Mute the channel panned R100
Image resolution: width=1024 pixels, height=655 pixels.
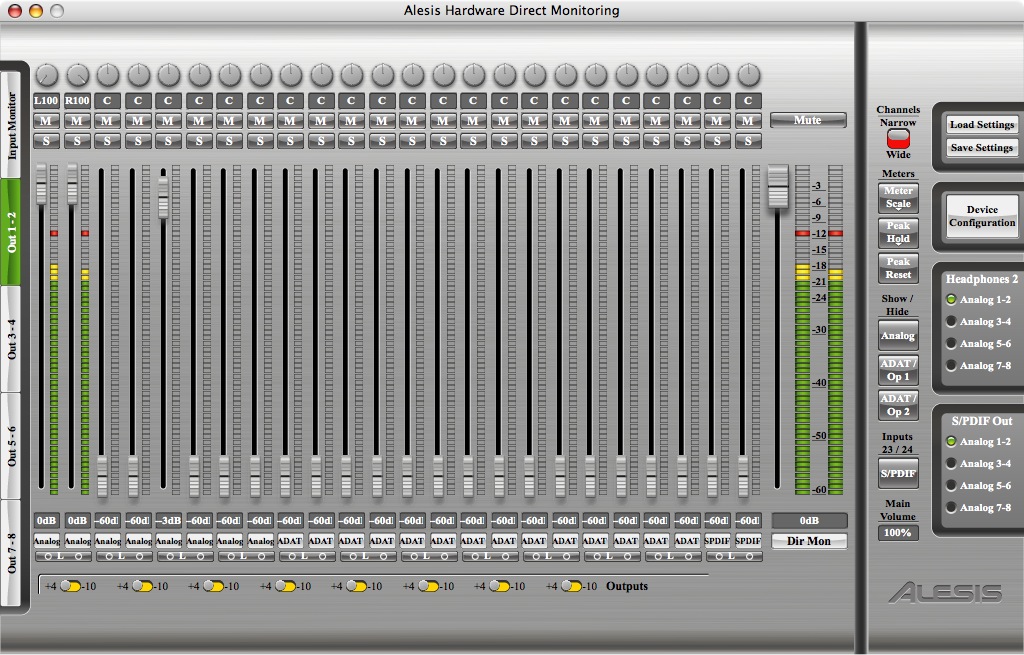click(x=77, y=121)
